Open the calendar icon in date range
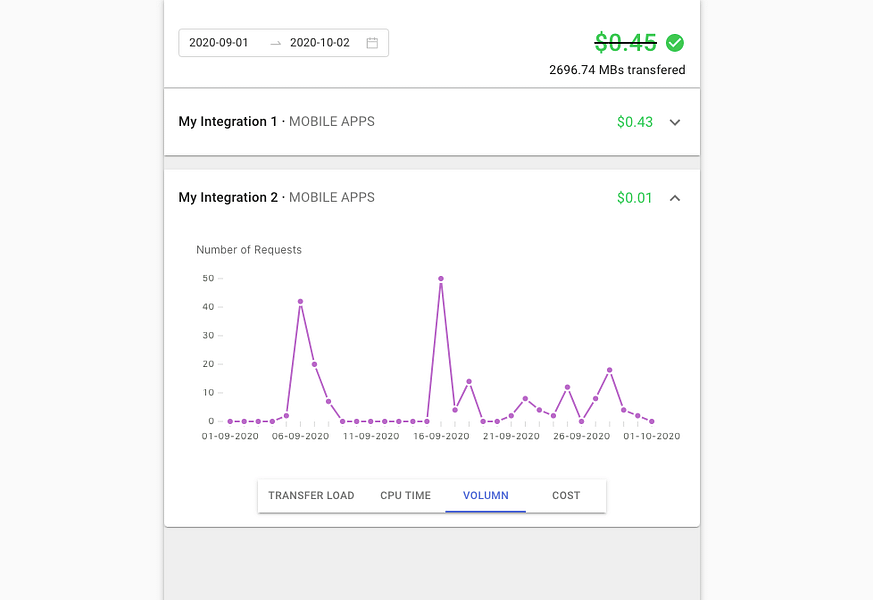Image resolution: width=873 pixels, height=600 pixels. (372, 43)
